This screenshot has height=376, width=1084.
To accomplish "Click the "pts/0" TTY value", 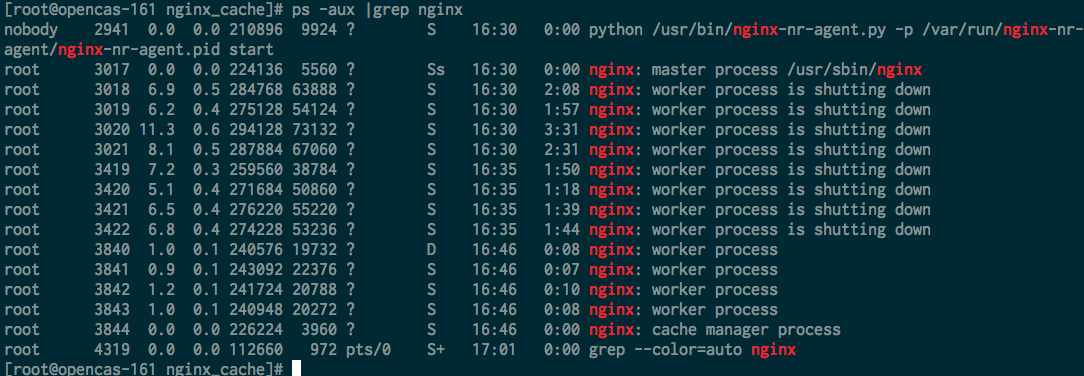I will pos(368,350).
